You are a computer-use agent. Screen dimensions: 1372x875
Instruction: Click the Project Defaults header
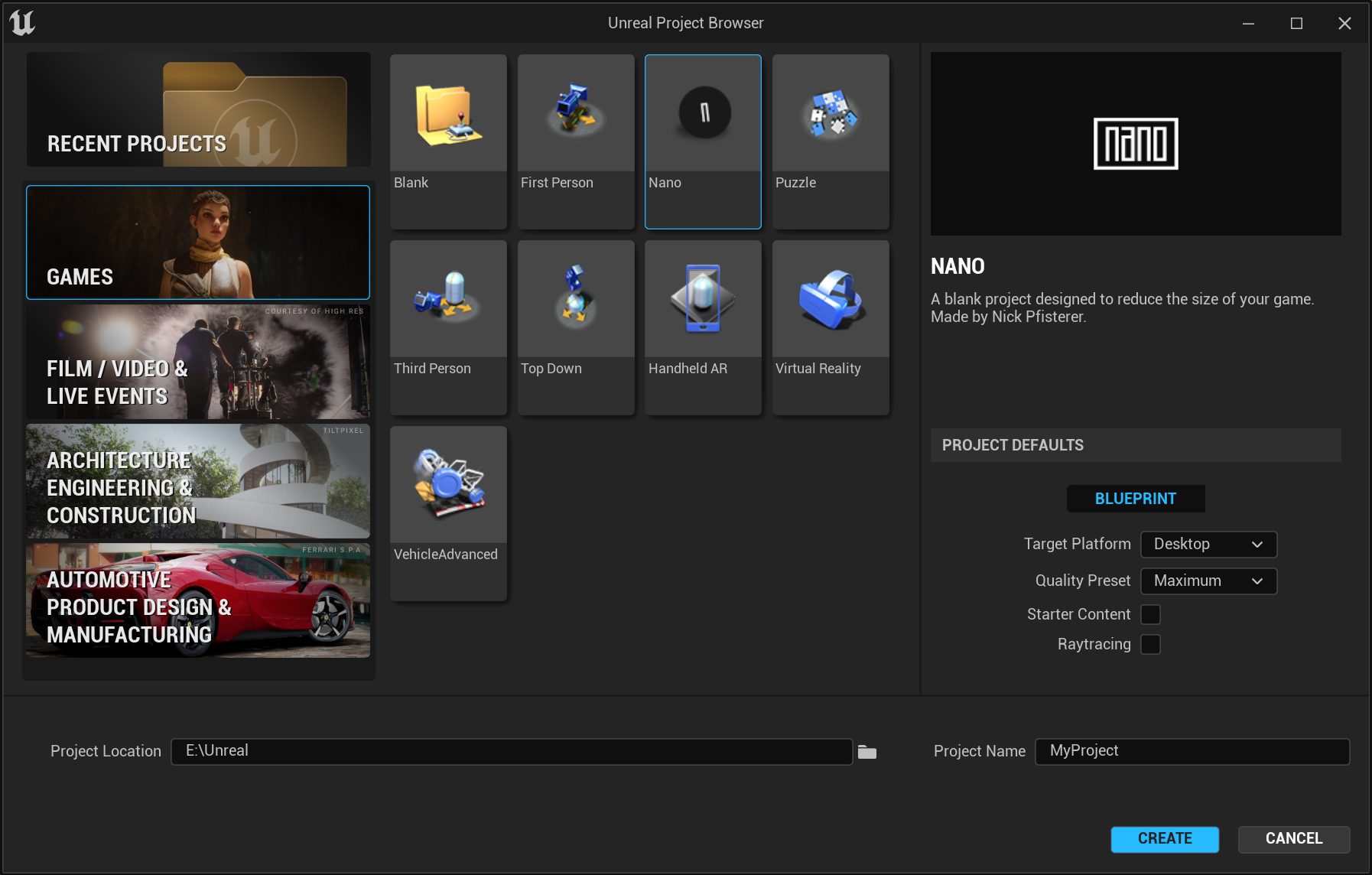1136,445
